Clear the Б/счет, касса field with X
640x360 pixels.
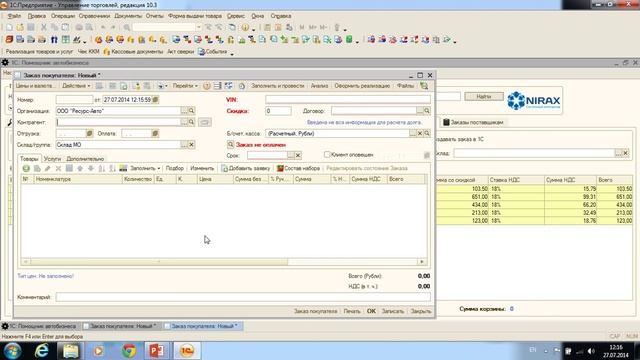[x=420, y=133]
